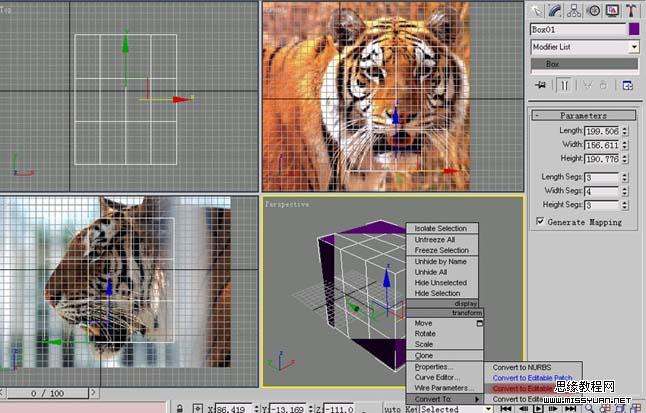Open the Selected key filter dropdown
Viewport: 646px width, 413px height.
click(488, 409)
